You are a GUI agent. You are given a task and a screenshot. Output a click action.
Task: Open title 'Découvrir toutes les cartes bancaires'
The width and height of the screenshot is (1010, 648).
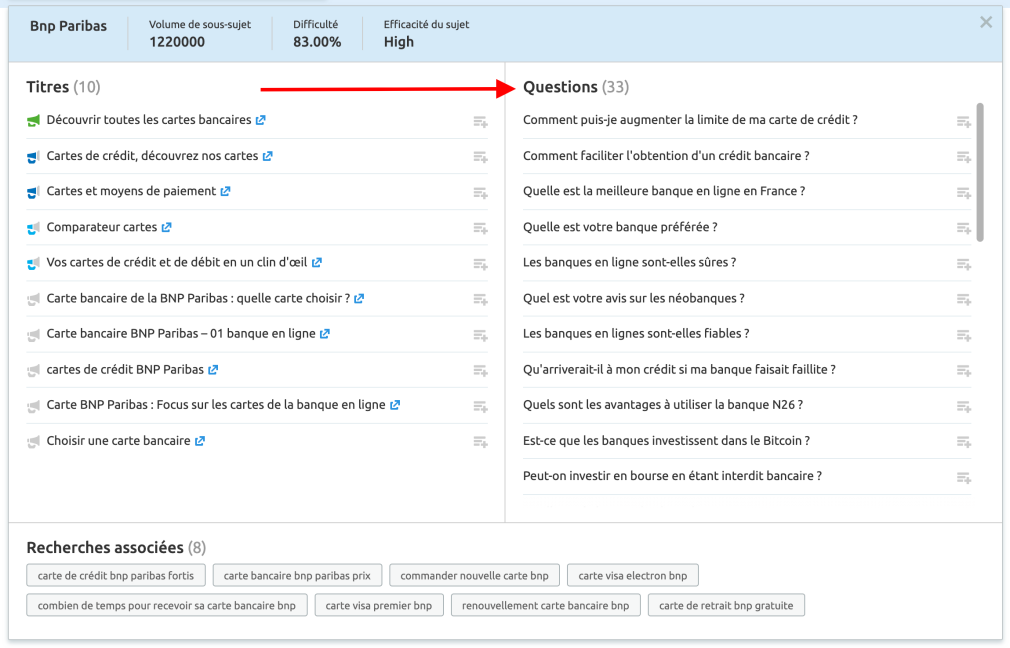pyautogui.click(x=149, y=120)
